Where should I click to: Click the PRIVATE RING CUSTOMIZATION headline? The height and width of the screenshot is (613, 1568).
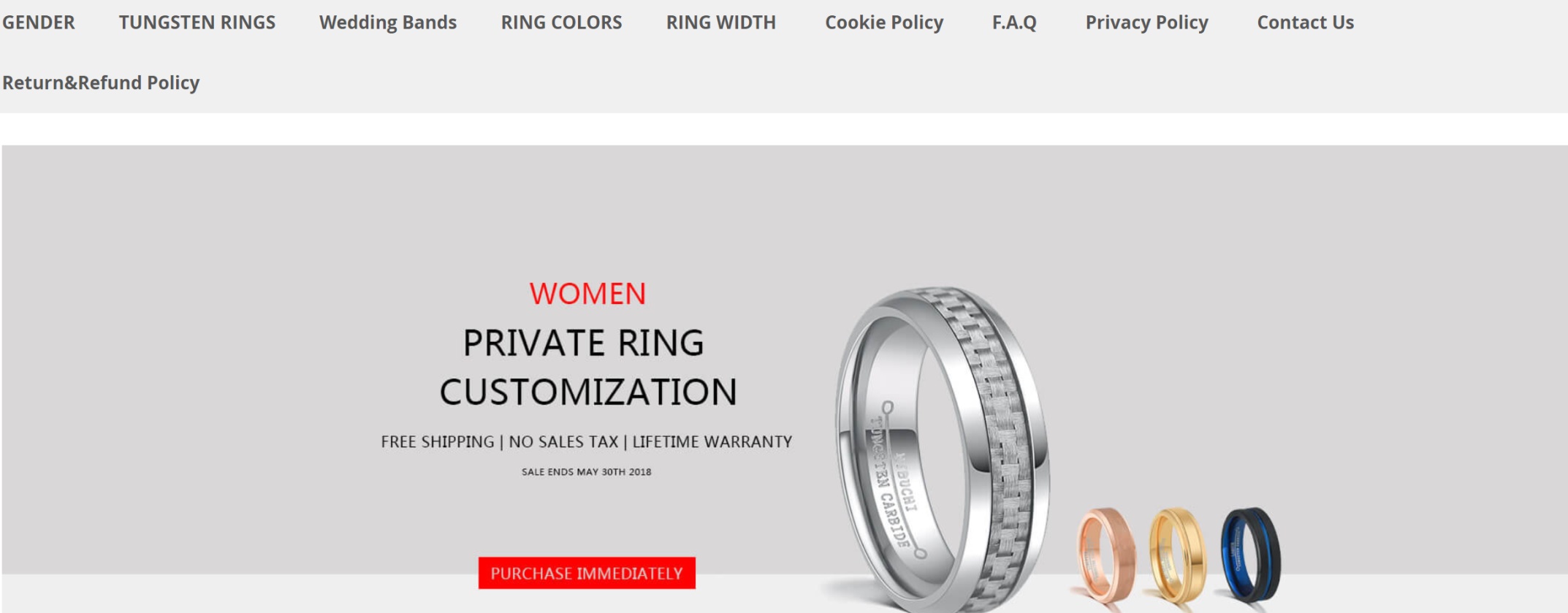point(587,367)
